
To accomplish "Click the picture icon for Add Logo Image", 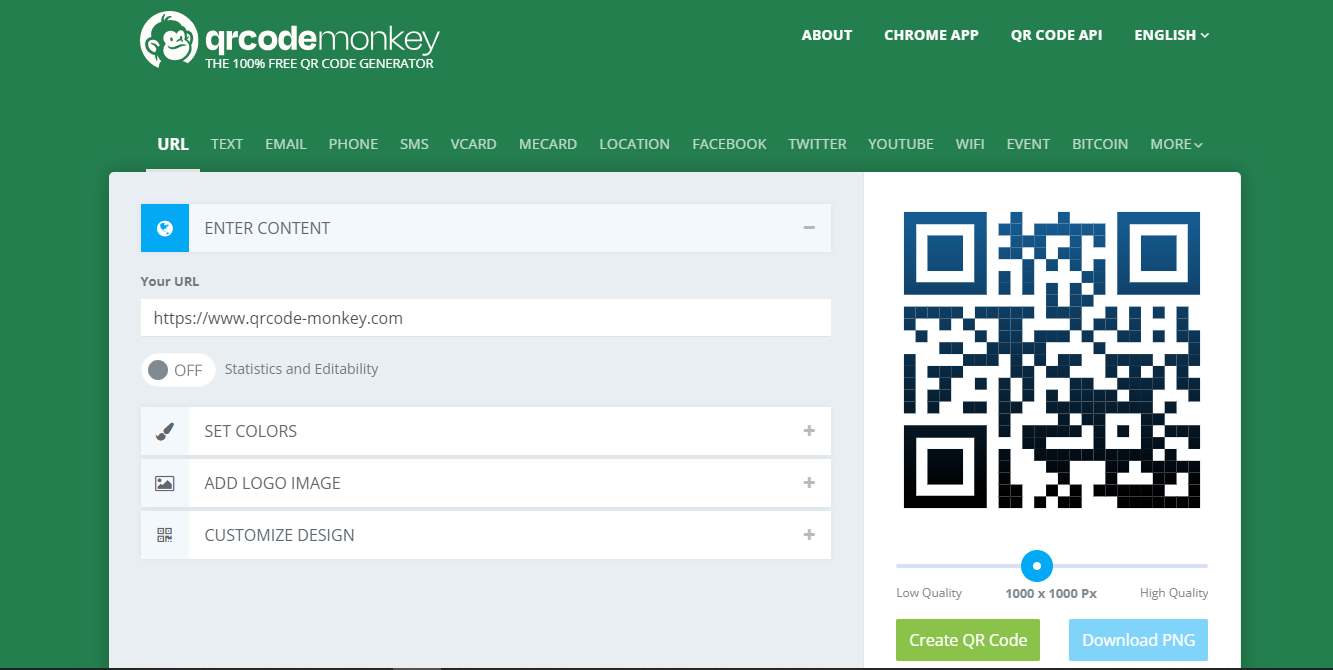I will [165, 483].
